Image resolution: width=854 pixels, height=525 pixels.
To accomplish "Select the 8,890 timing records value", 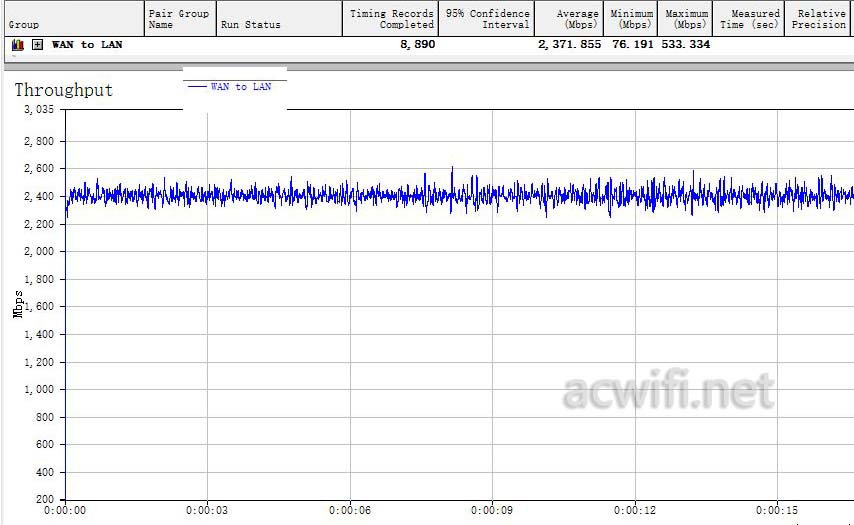I will pyautogui.click(x=418, y=45).
